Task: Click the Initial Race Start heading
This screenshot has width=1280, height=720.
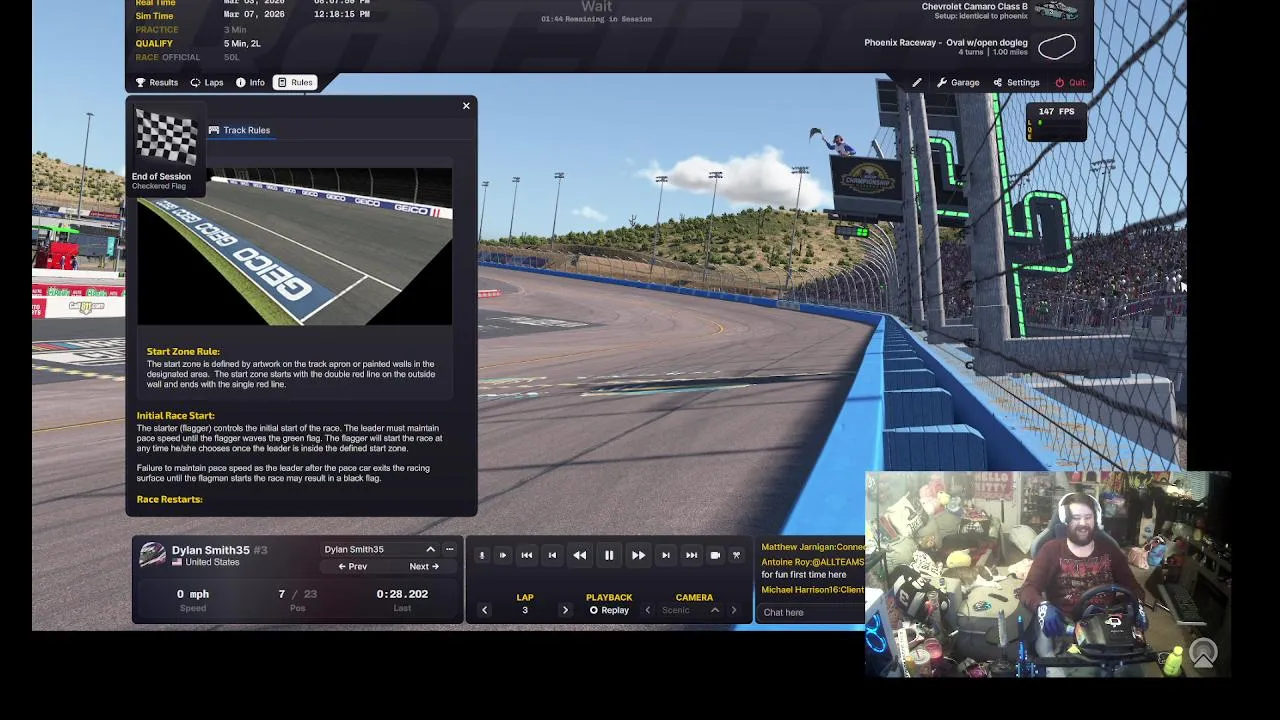Action: 175,415
